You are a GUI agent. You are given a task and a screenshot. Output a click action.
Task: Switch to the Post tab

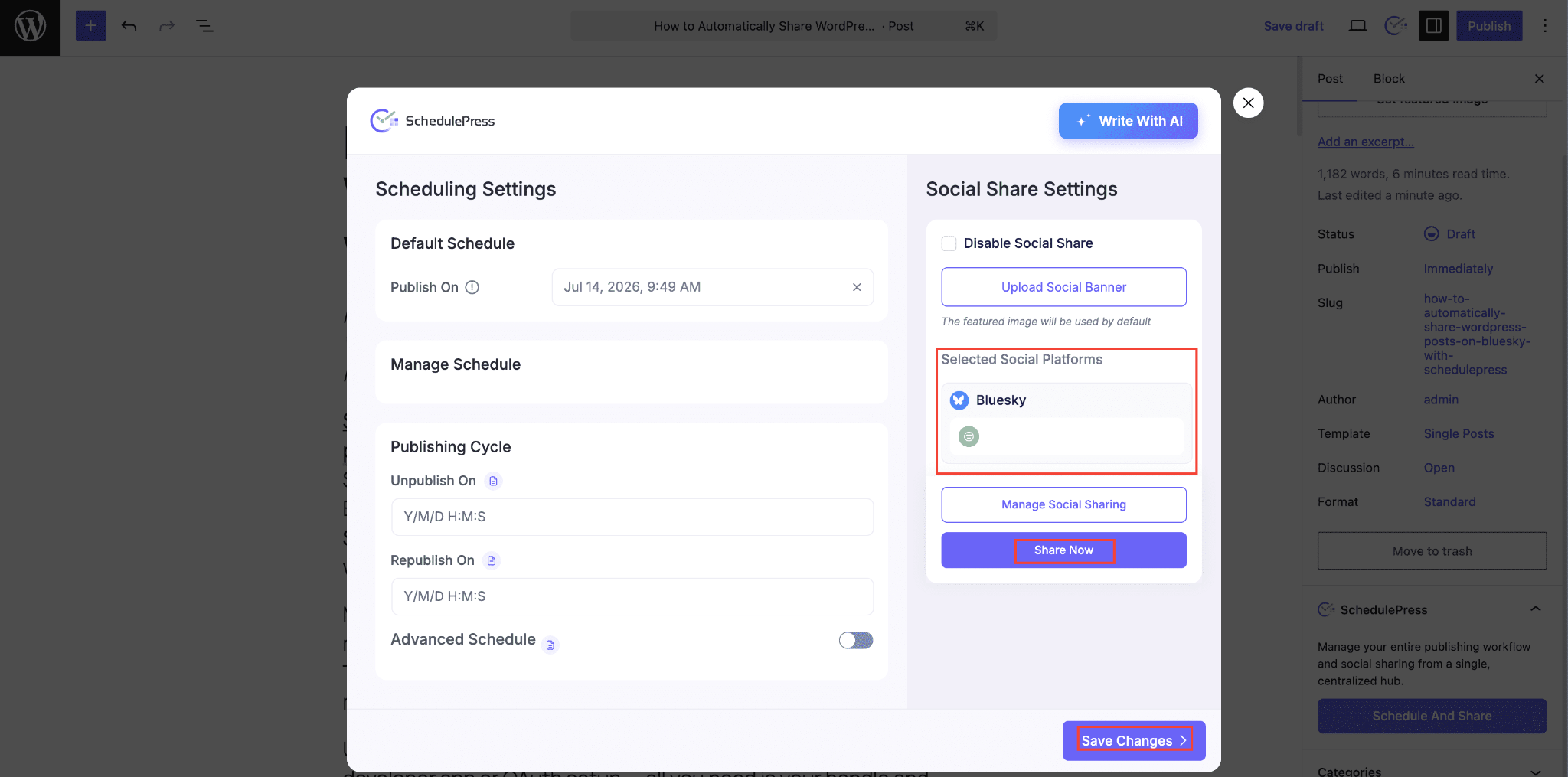pos(1330,79)
